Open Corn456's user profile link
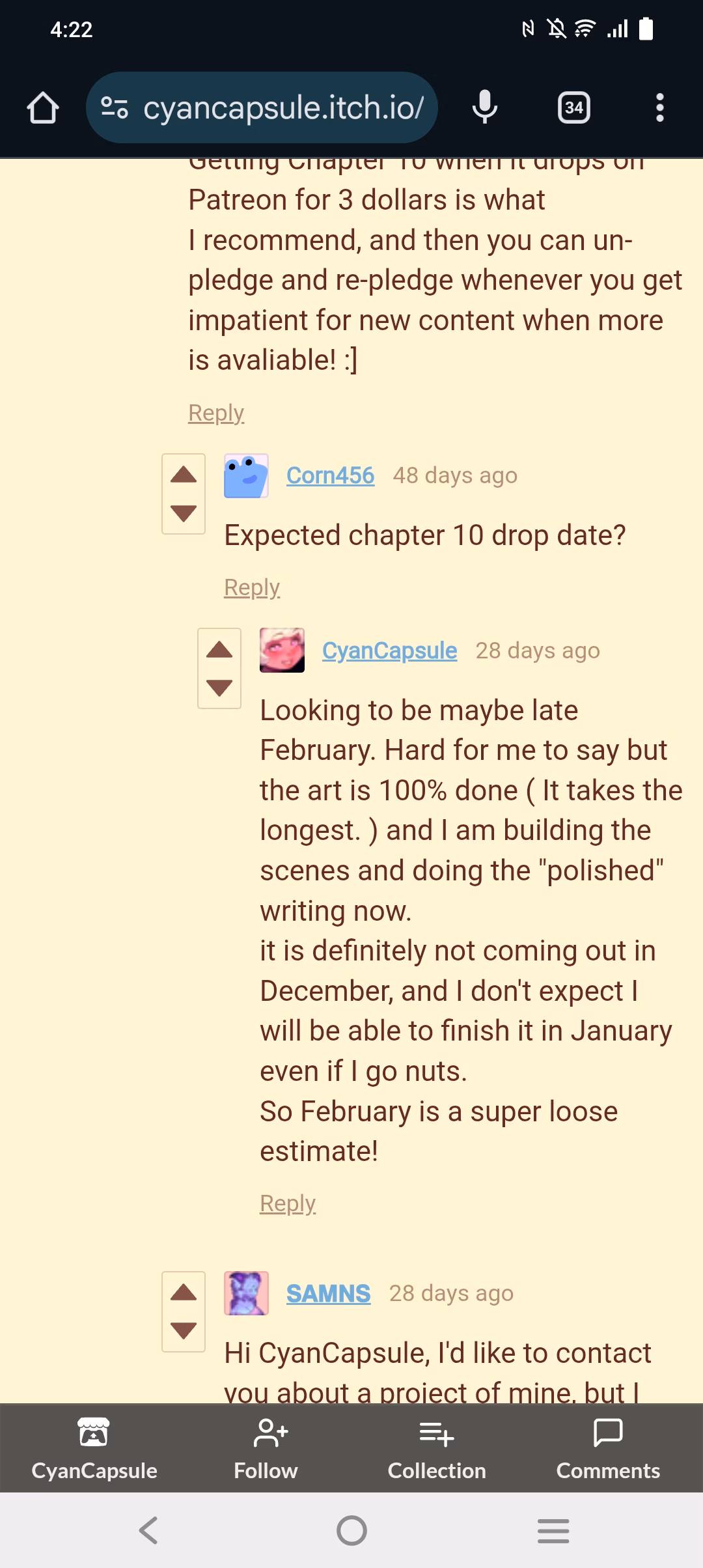703x1568 pixels. coord(330,475)
